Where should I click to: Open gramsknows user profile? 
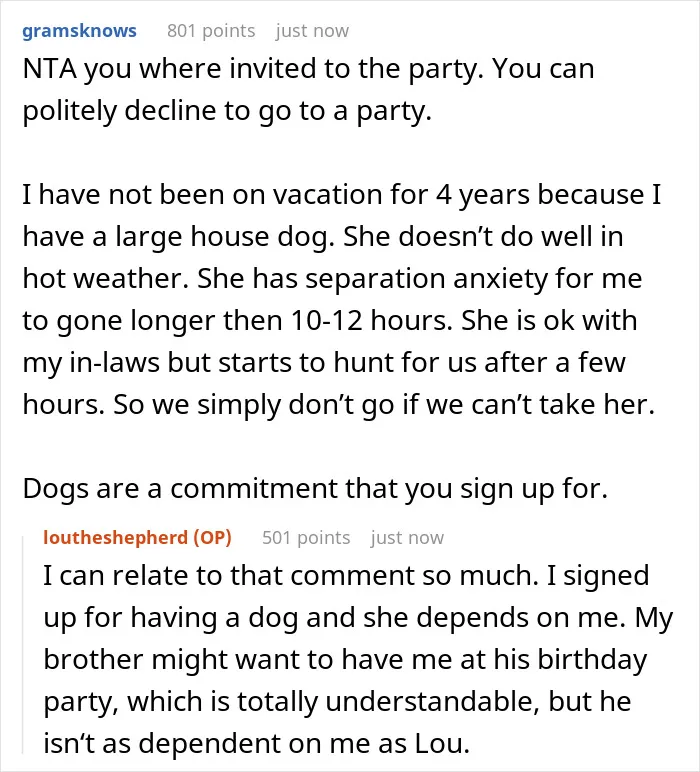pyautogui.click(x=79, y=31)
